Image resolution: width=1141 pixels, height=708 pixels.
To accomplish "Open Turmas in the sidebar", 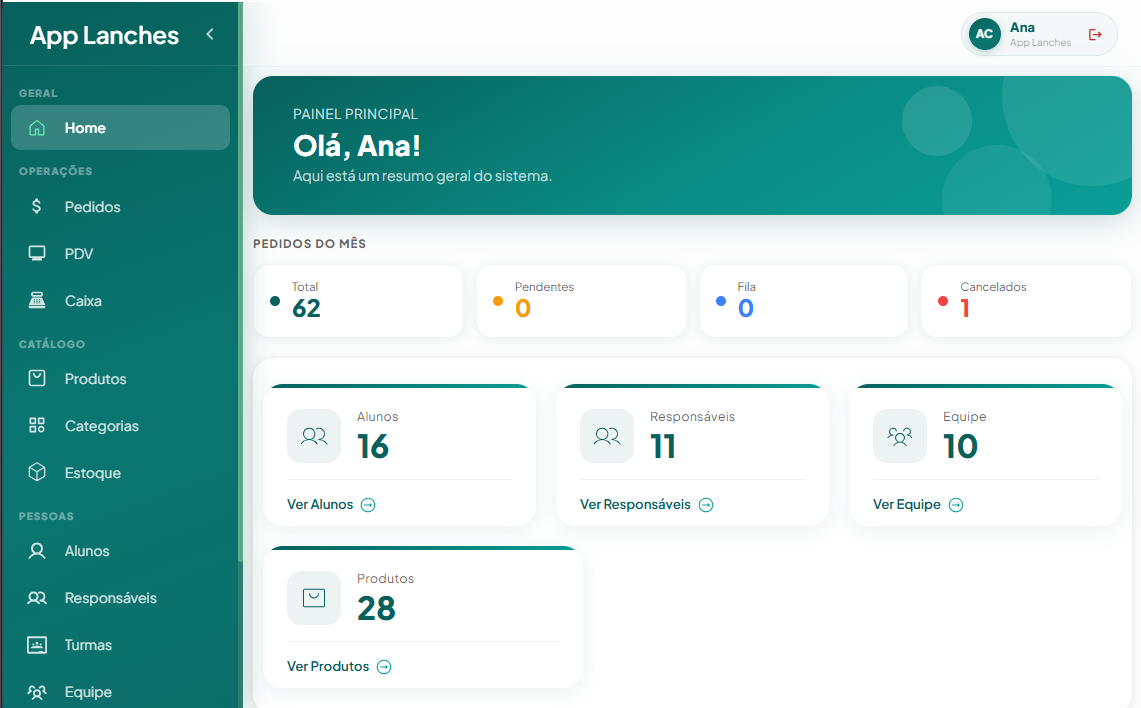I will 120,645.
